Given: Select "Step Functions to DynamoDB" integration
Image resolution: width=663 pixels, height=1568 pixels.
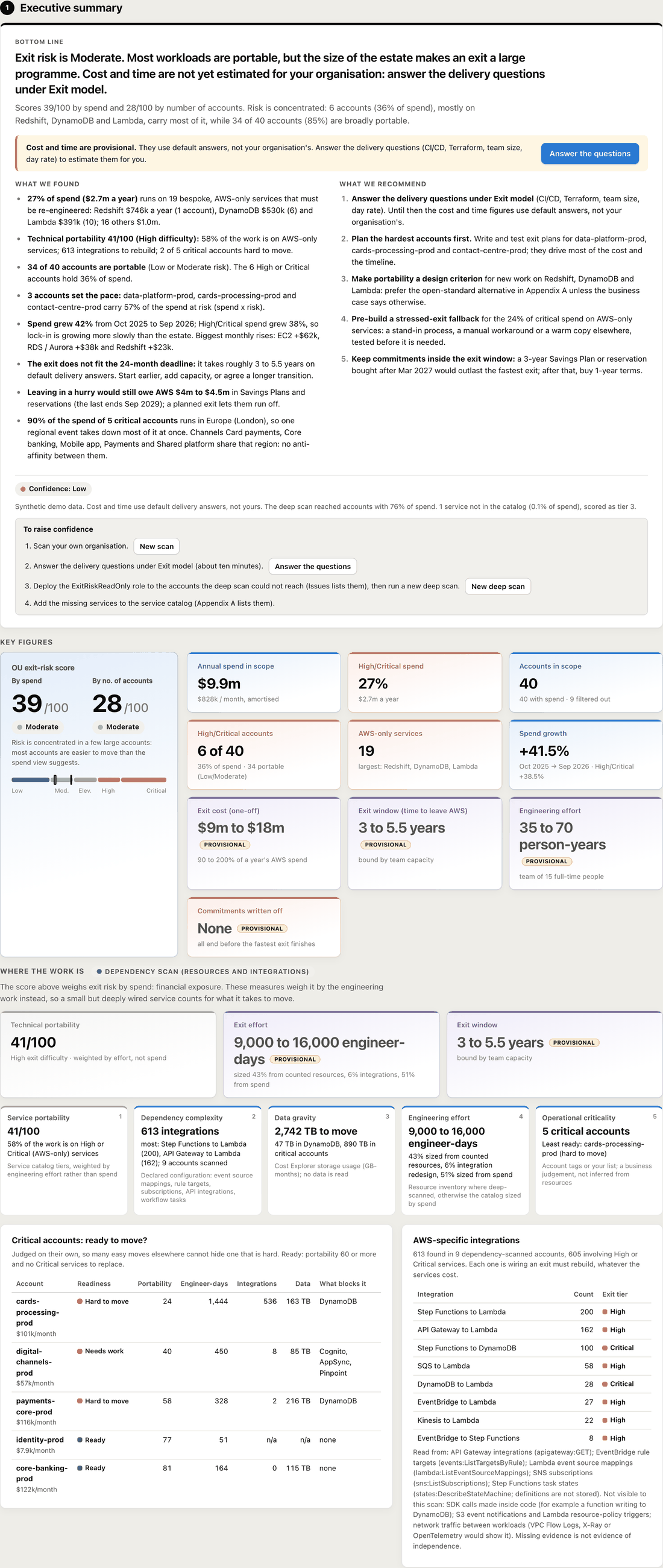Looking at the screenshot, I should 467,1347.
